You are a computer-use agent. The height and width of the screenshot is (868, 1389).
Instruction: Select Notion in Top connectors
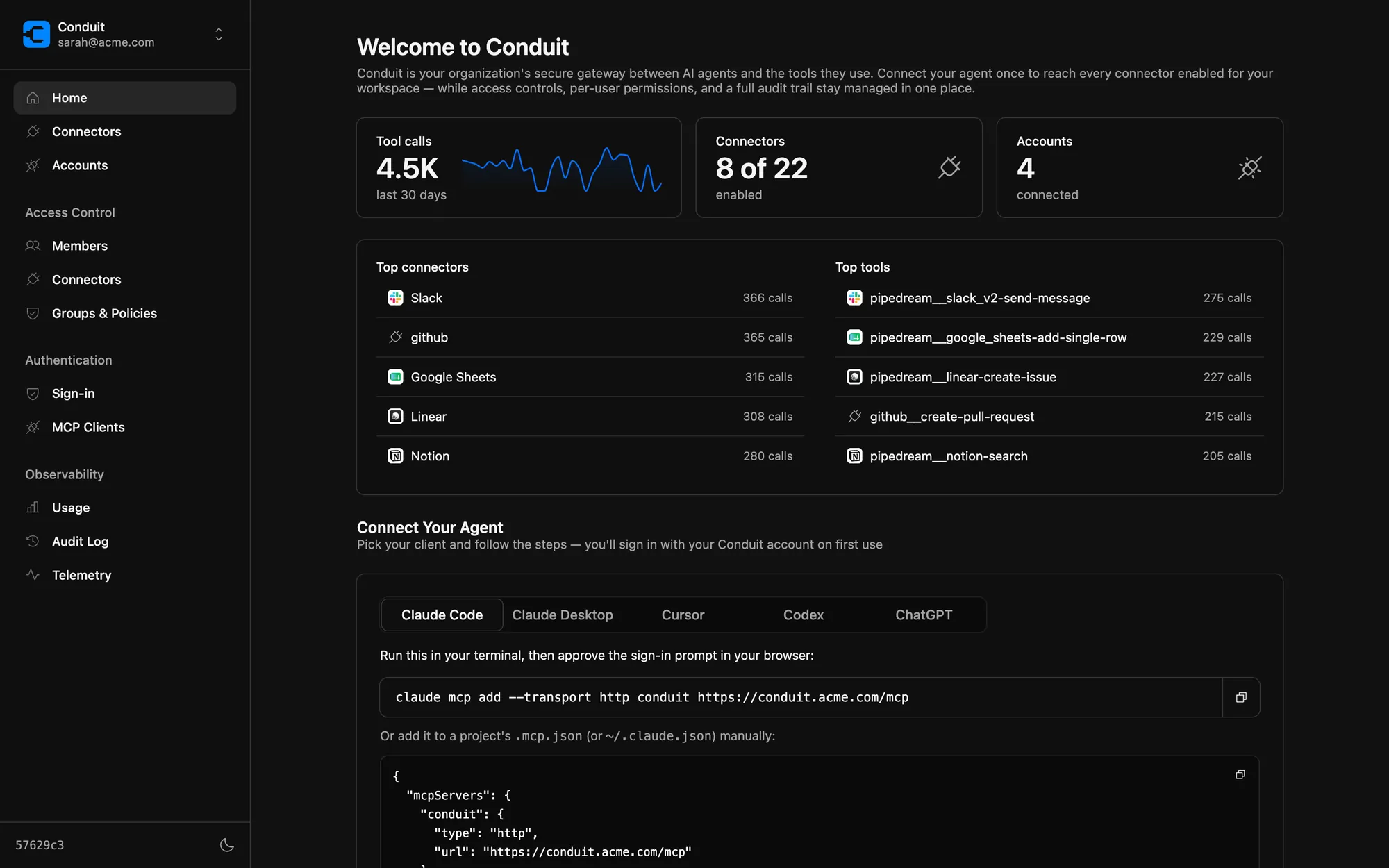pyautogui.click(x=590, y=456)
